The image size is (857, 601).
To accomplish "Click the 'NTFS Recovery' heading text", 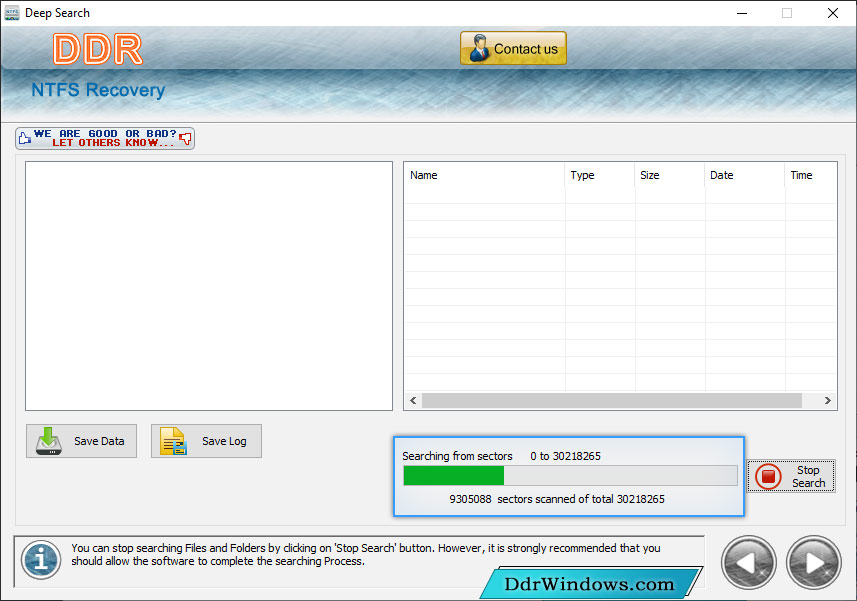I will 98,90.
